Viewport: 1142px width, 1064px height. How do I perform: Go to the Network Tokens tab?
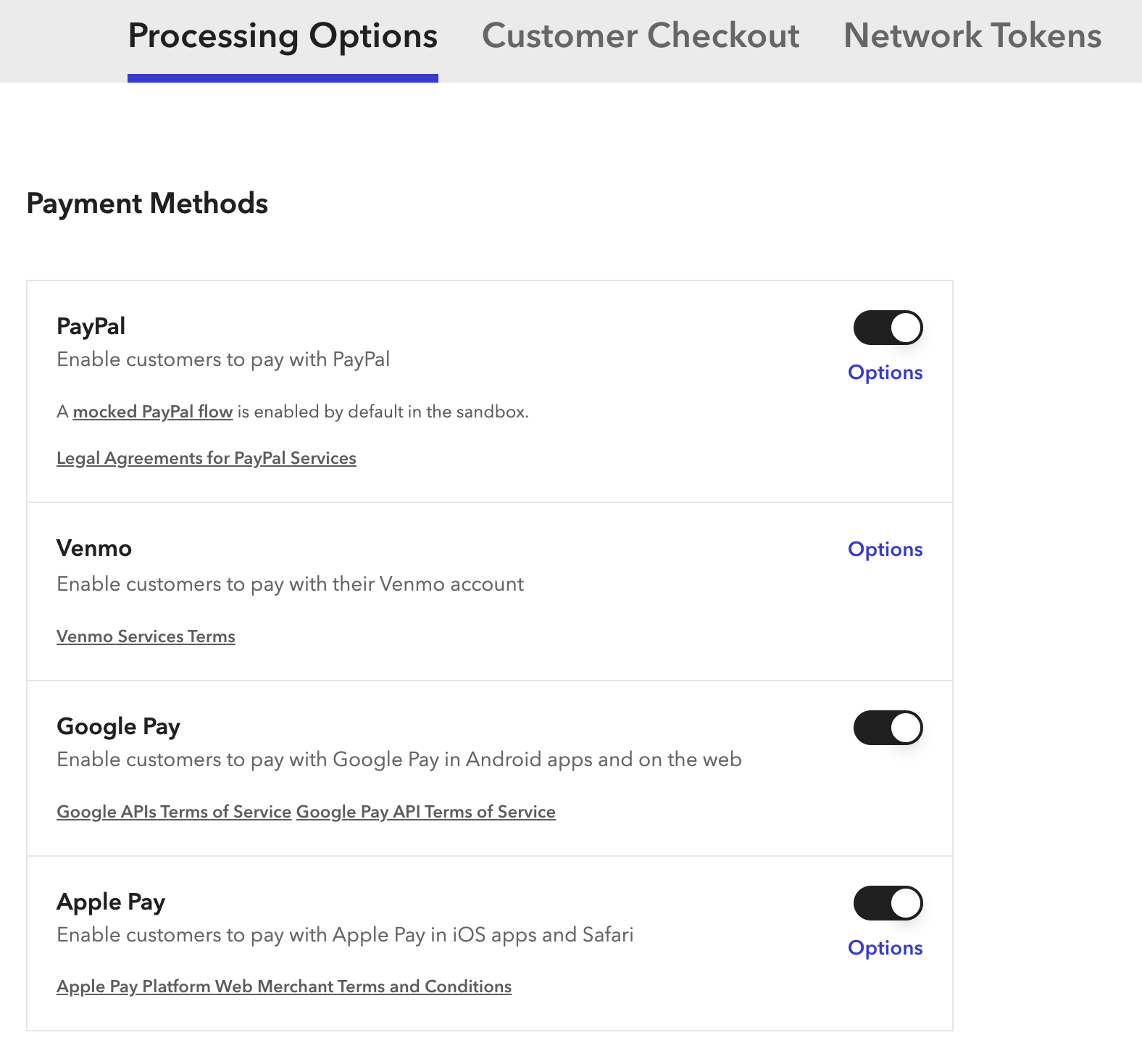tap(972, 36)
